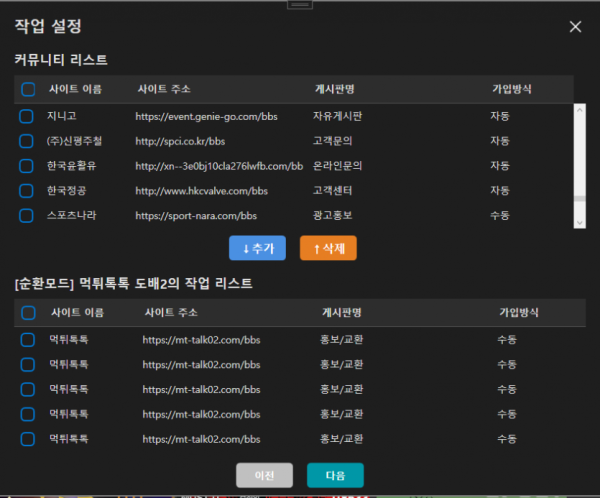Click the 사이트 주소 header in community list

(x=165, y=89)
